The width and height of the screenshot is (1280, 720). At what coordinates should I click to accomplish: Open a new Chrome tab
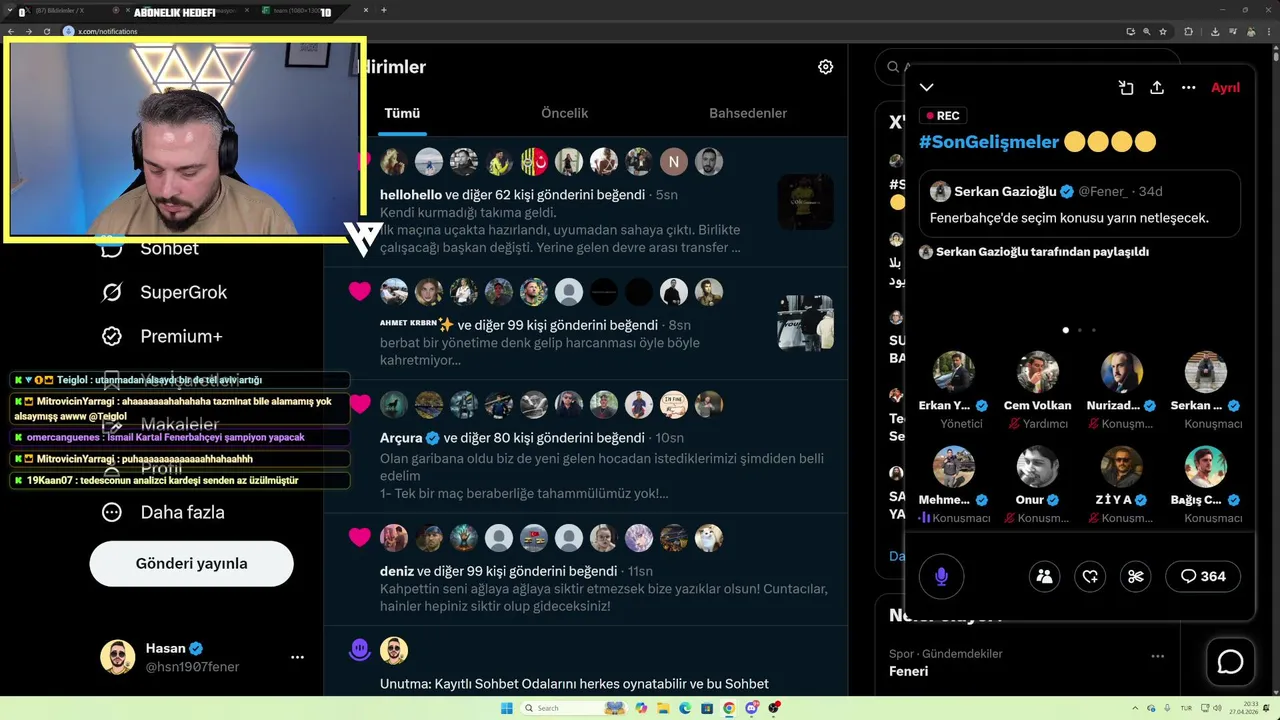[x=384, y=10]
